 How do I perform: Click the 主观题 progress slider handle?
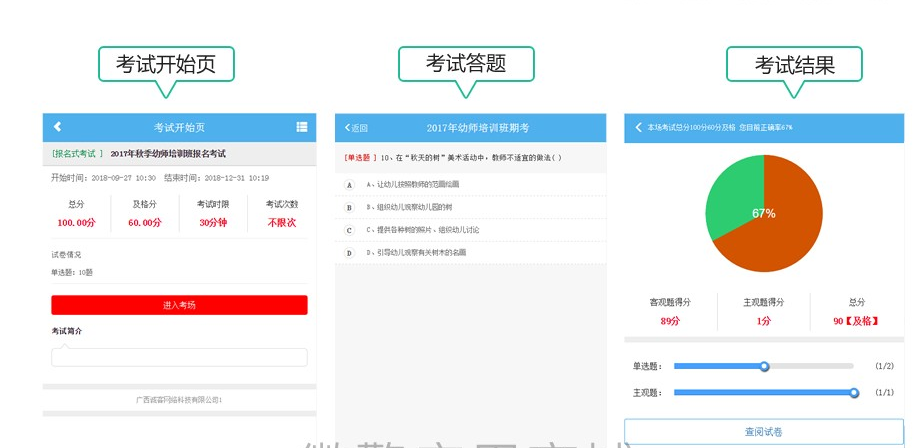tap(854, 393)
